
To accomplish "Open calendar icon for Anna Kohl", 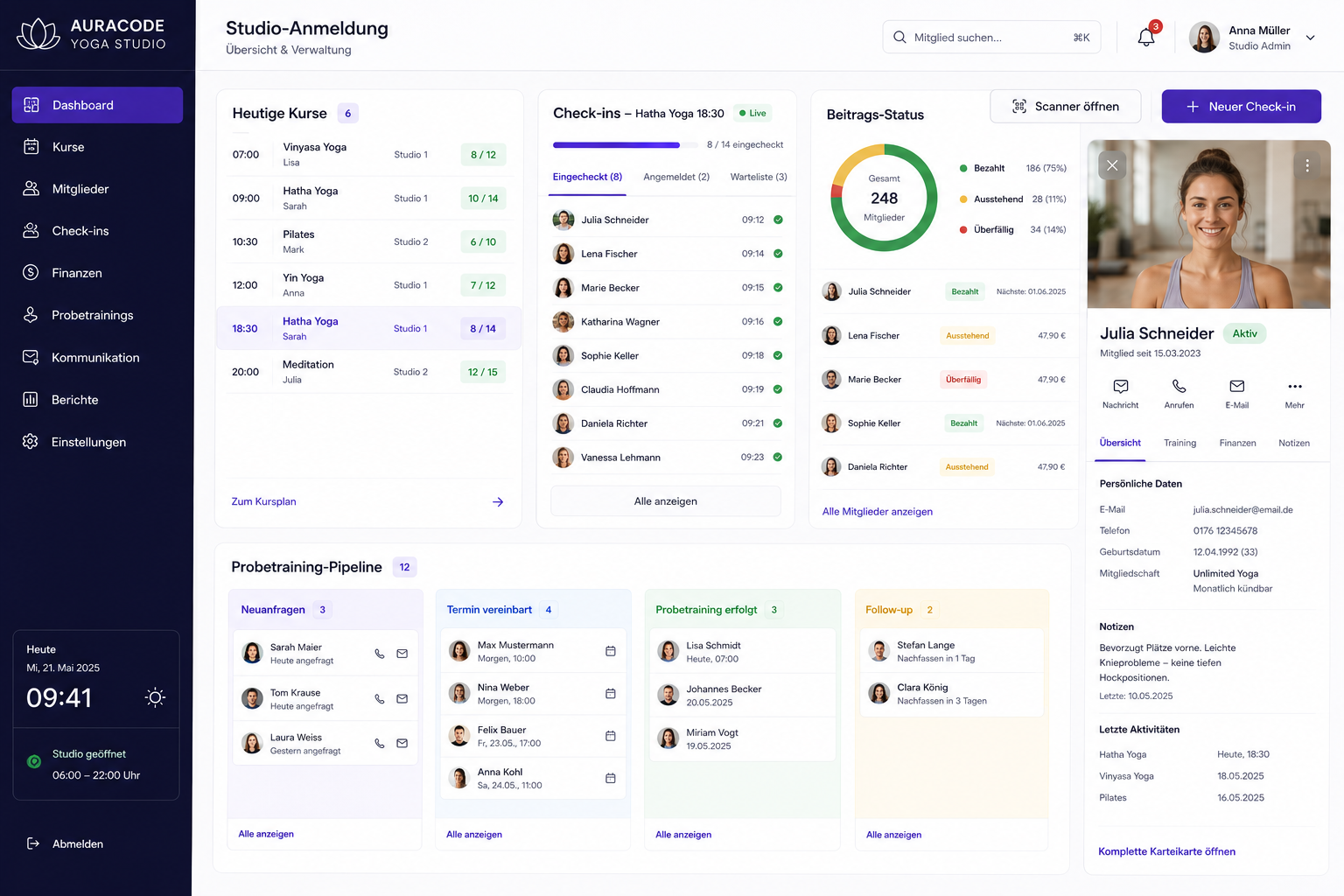I will [611, 778].
